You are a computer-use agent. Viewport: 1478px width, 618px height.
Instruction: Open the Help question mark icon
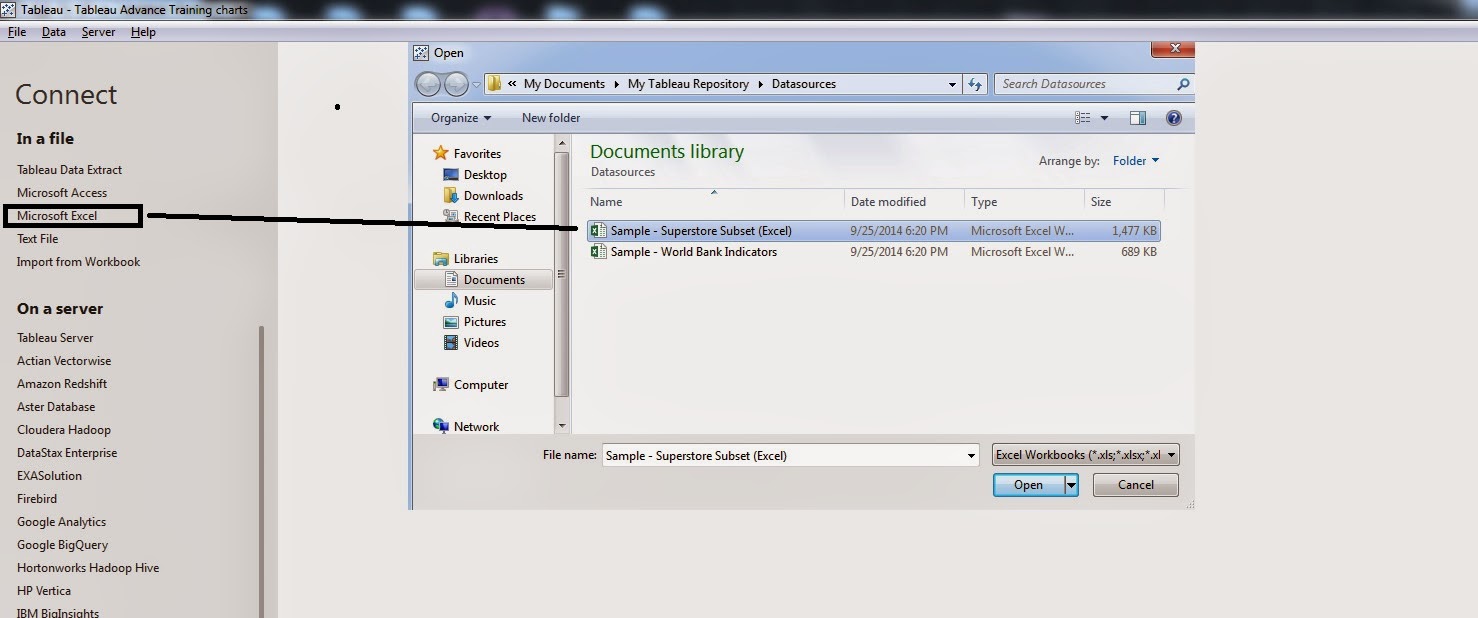coord(1174,118)
